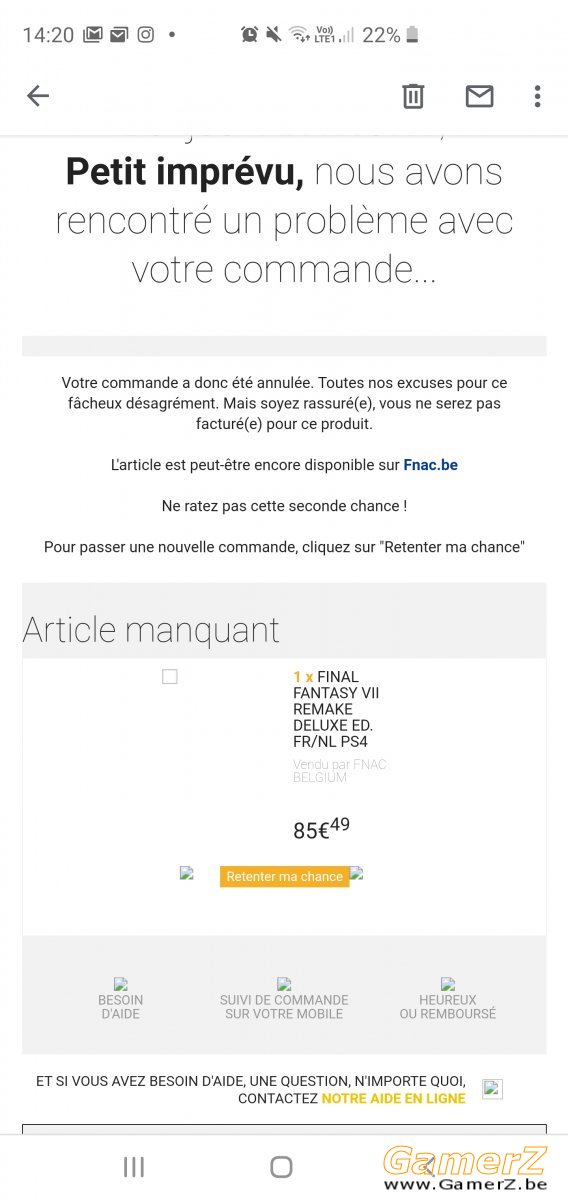Tap the broken product image placeholder
This screenshot has height=1200, width=568.
(x=170, y=677)
